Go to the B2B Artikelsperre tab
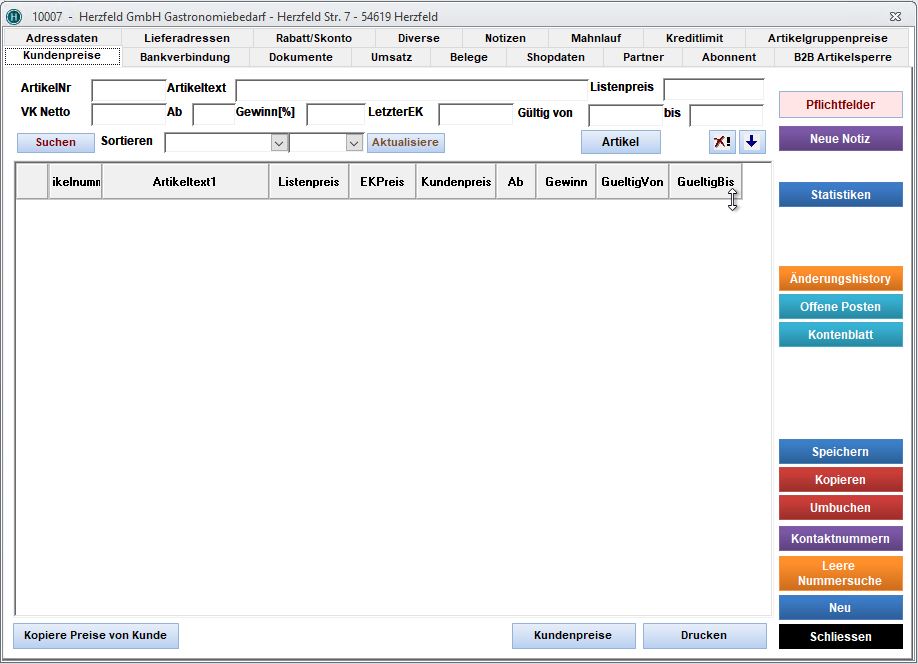The width and height of the screenshot is (918, 664). 842,57
